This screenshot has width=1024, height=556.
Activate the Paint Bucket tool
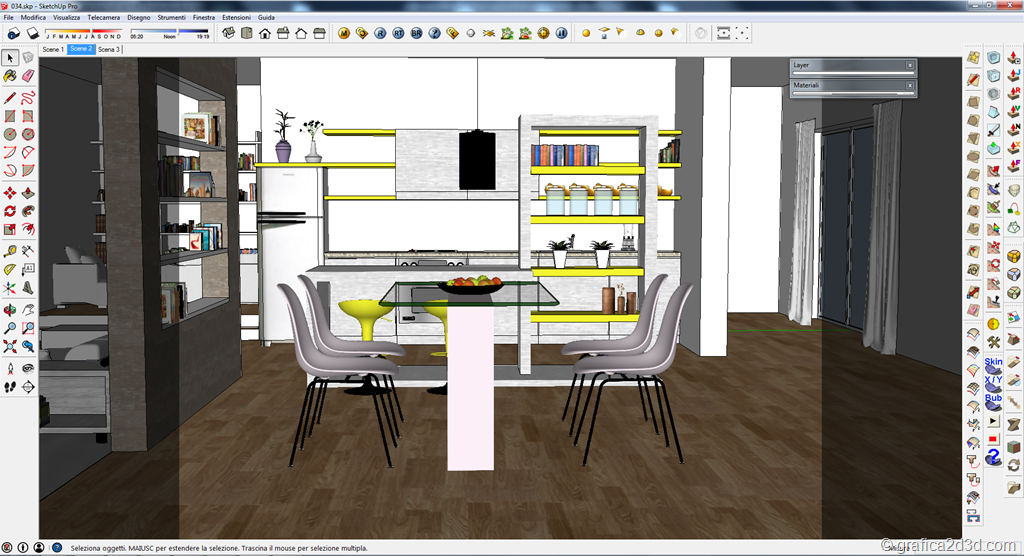click(10, 75)
